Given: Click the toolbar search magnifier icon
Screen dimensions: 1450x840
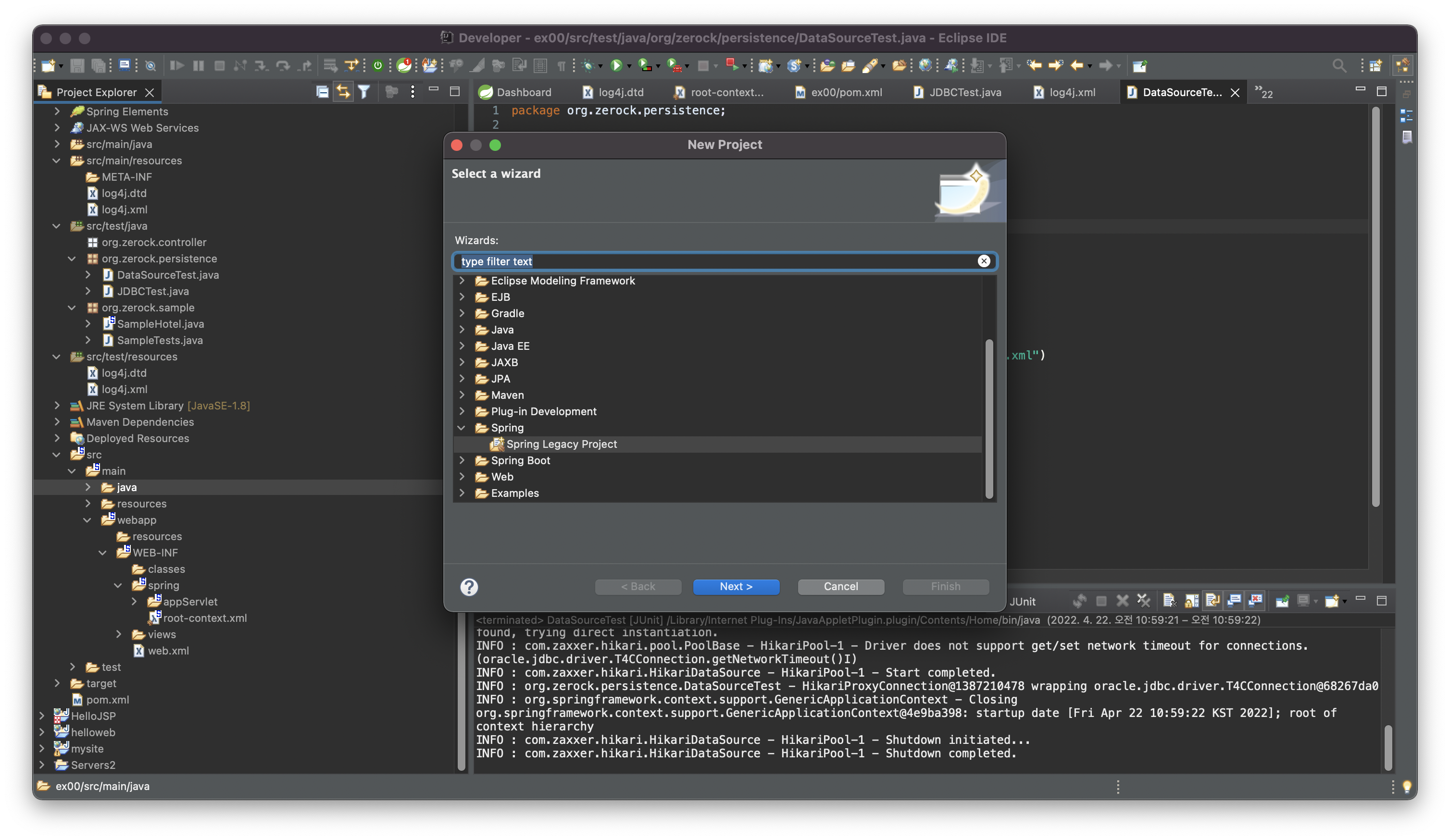Looking at the screenshot, I should tap(1339, 65).
